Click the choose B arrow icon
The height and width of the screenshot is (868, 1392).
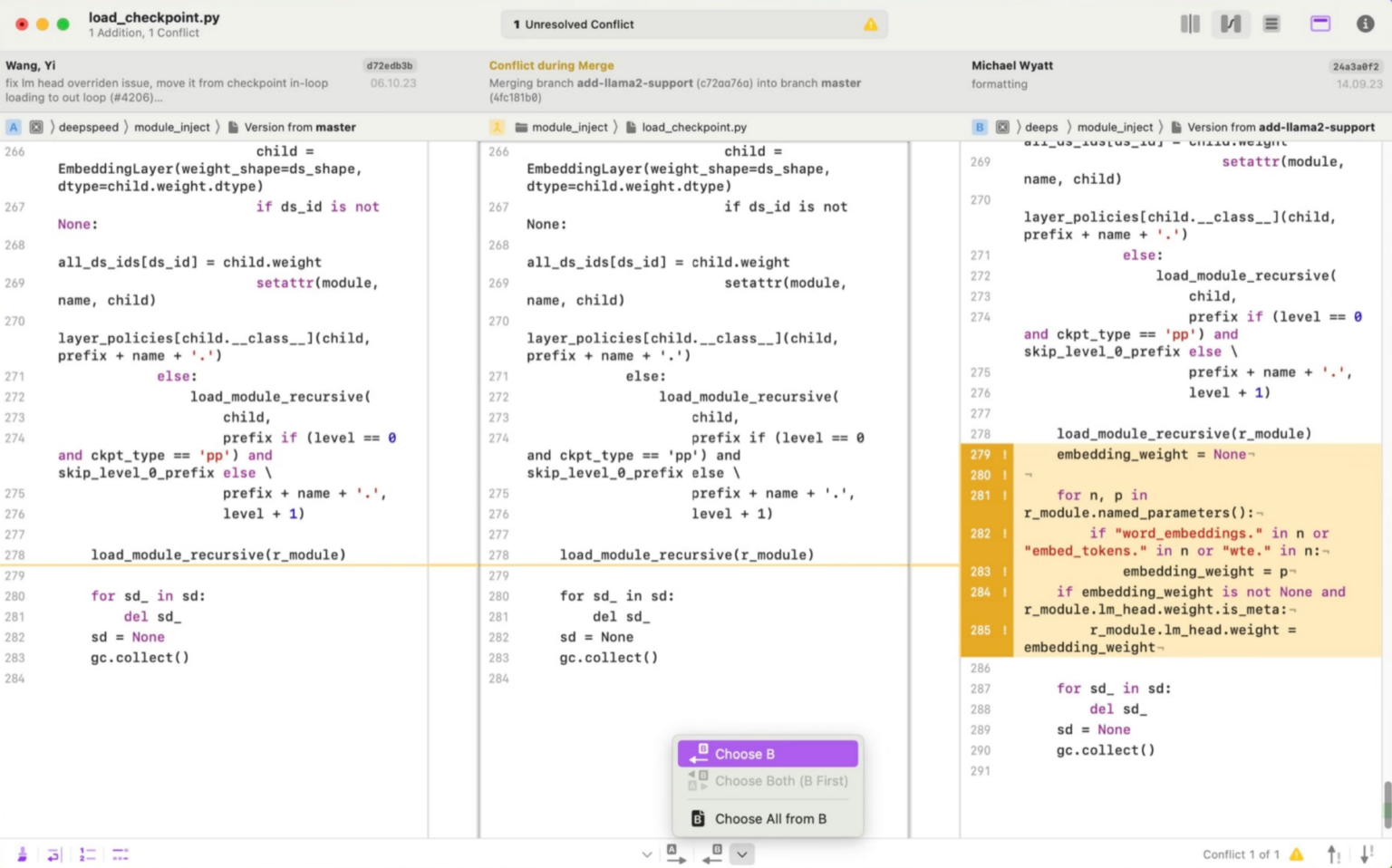click(x=712, y=854)
